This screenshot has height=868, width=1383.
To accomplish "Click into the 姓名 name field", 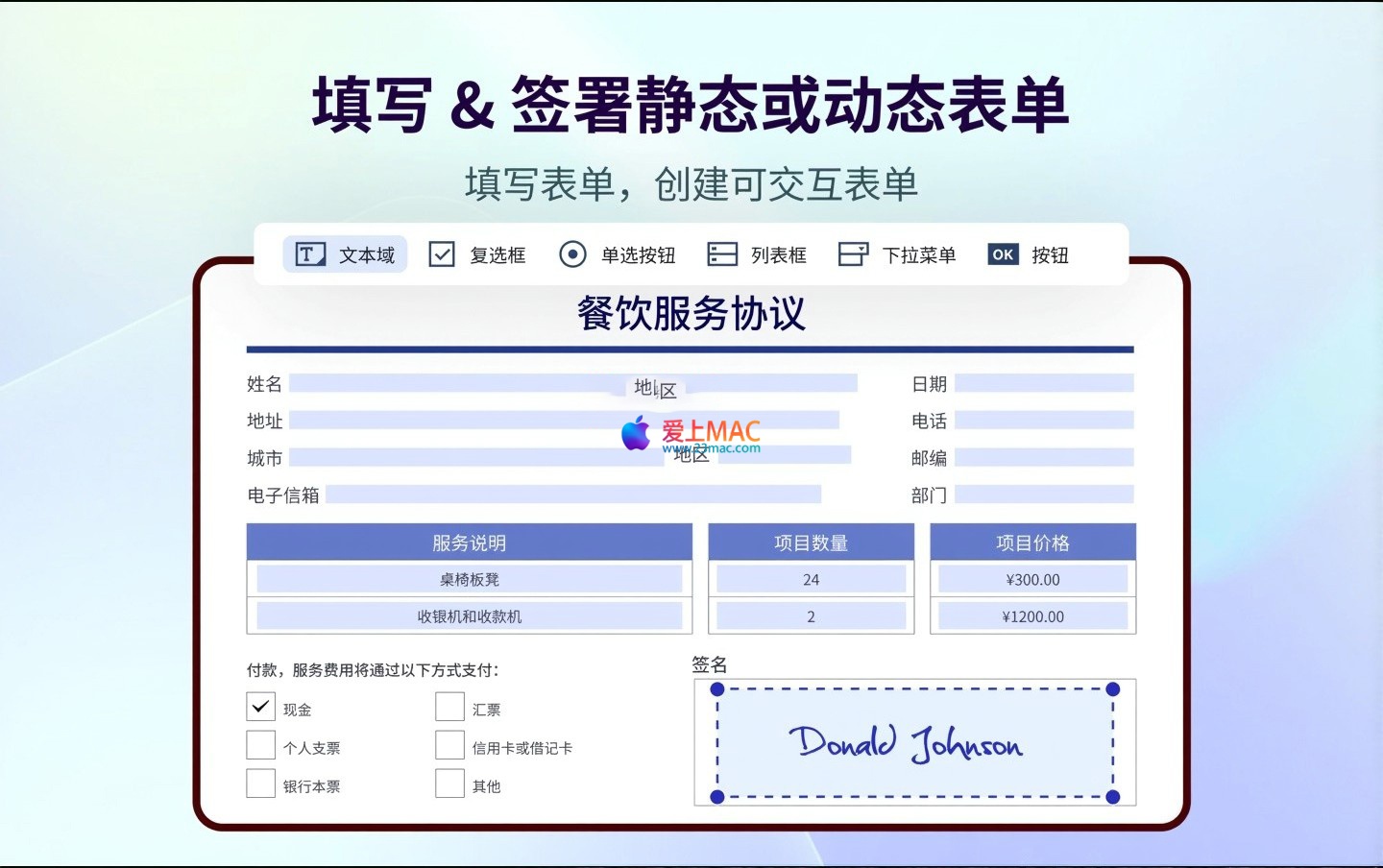I will [x=573, y=383].
